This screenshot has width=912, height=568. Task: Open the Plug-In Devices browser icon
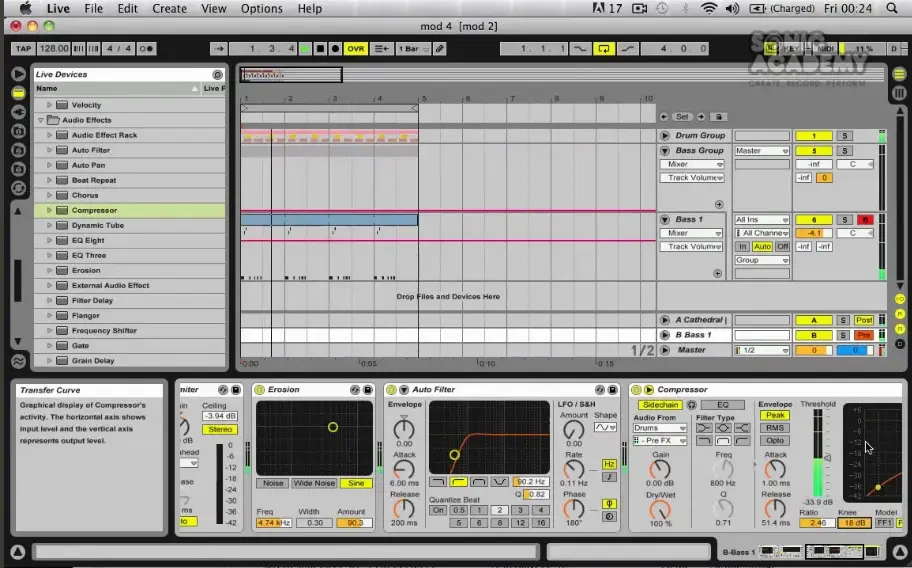(18, 112)
